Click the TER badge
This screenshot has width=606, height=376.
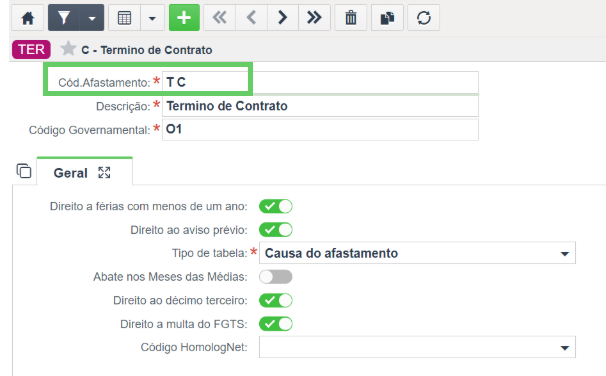tap(31, 49)
